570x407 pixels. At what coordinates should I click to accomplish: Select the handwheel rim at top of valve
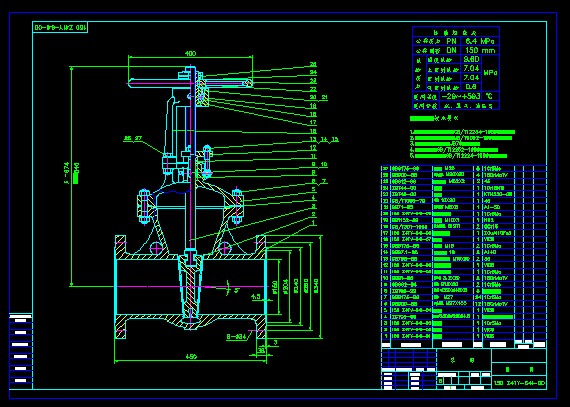coord(189,84)
